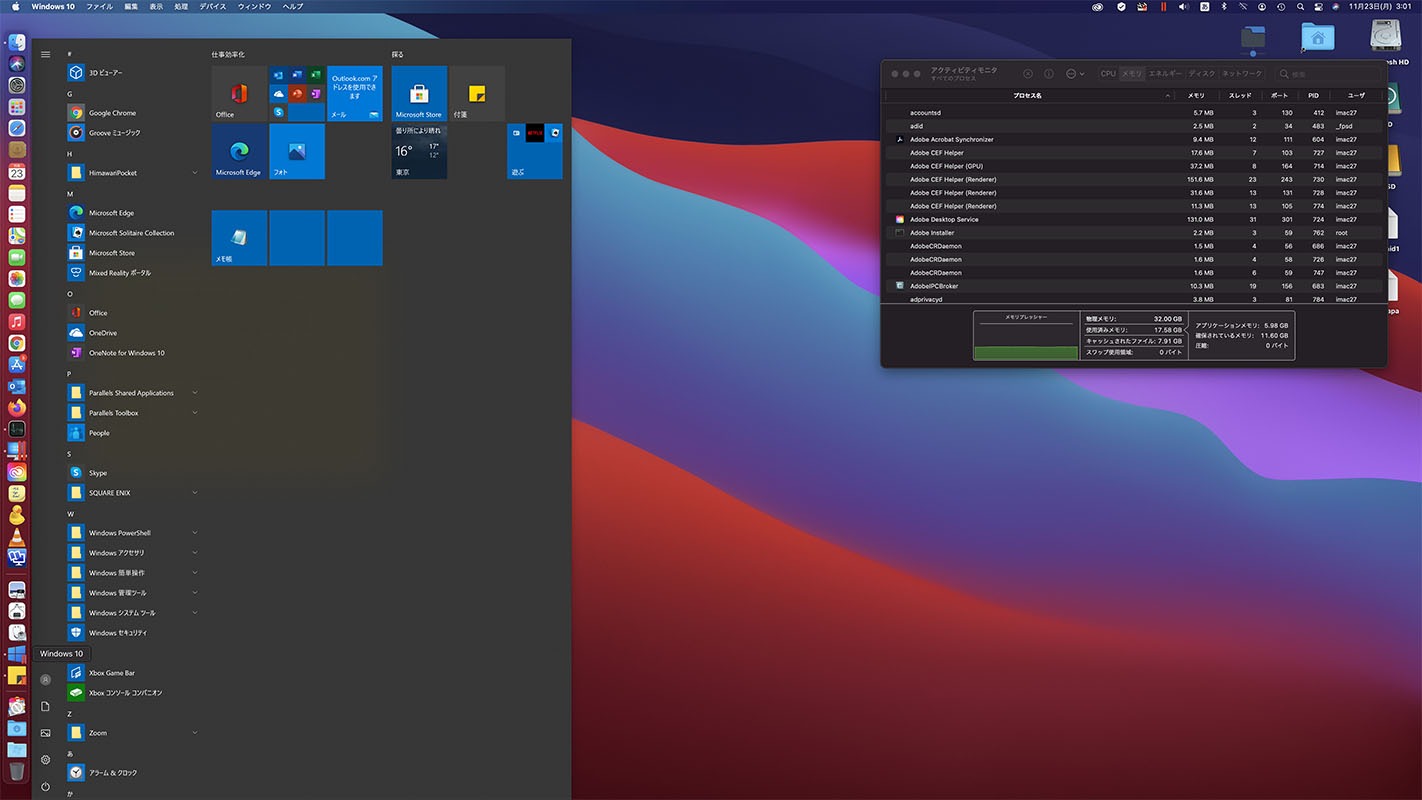
Task: Click the Start menu power icon
Action: point(45,787)
